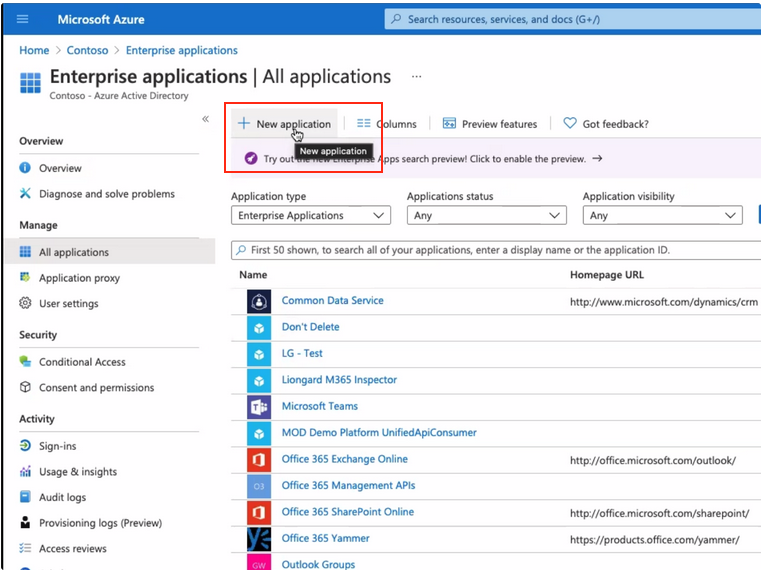
Task: Click the Conditional Access icon
Action: tap(25, 361)
